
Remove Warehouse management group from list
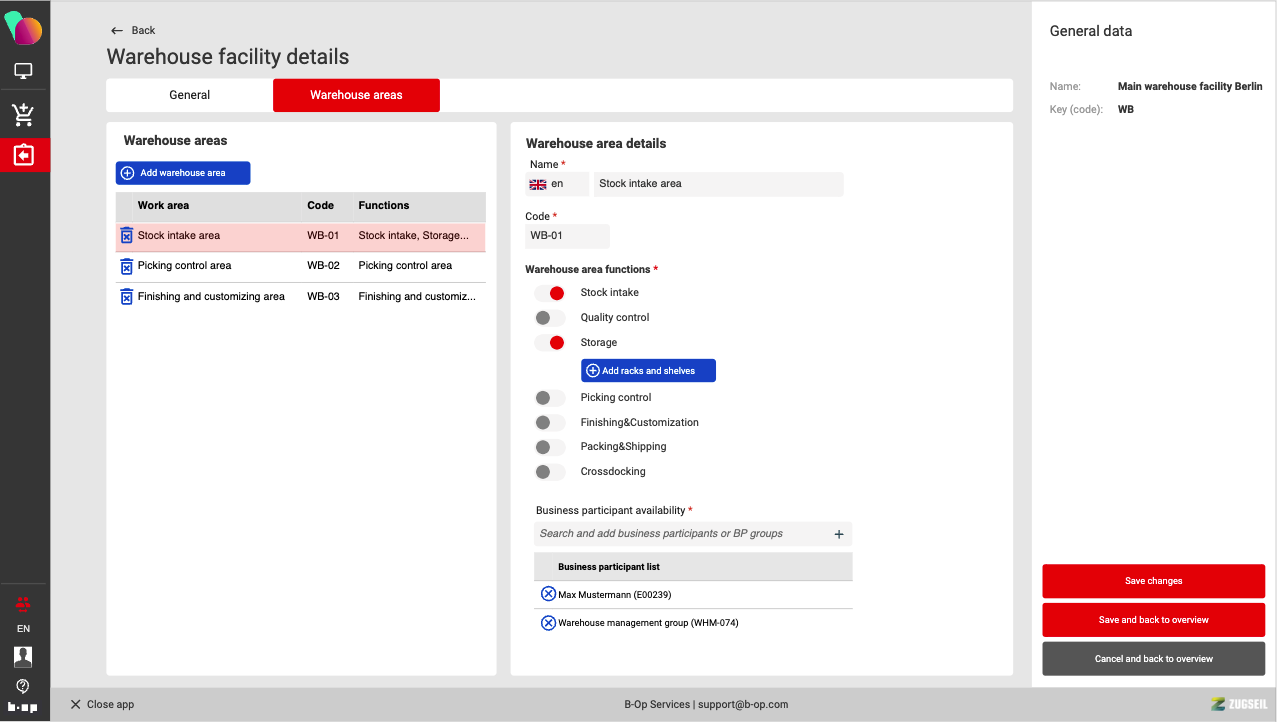[x=548, y=623]
